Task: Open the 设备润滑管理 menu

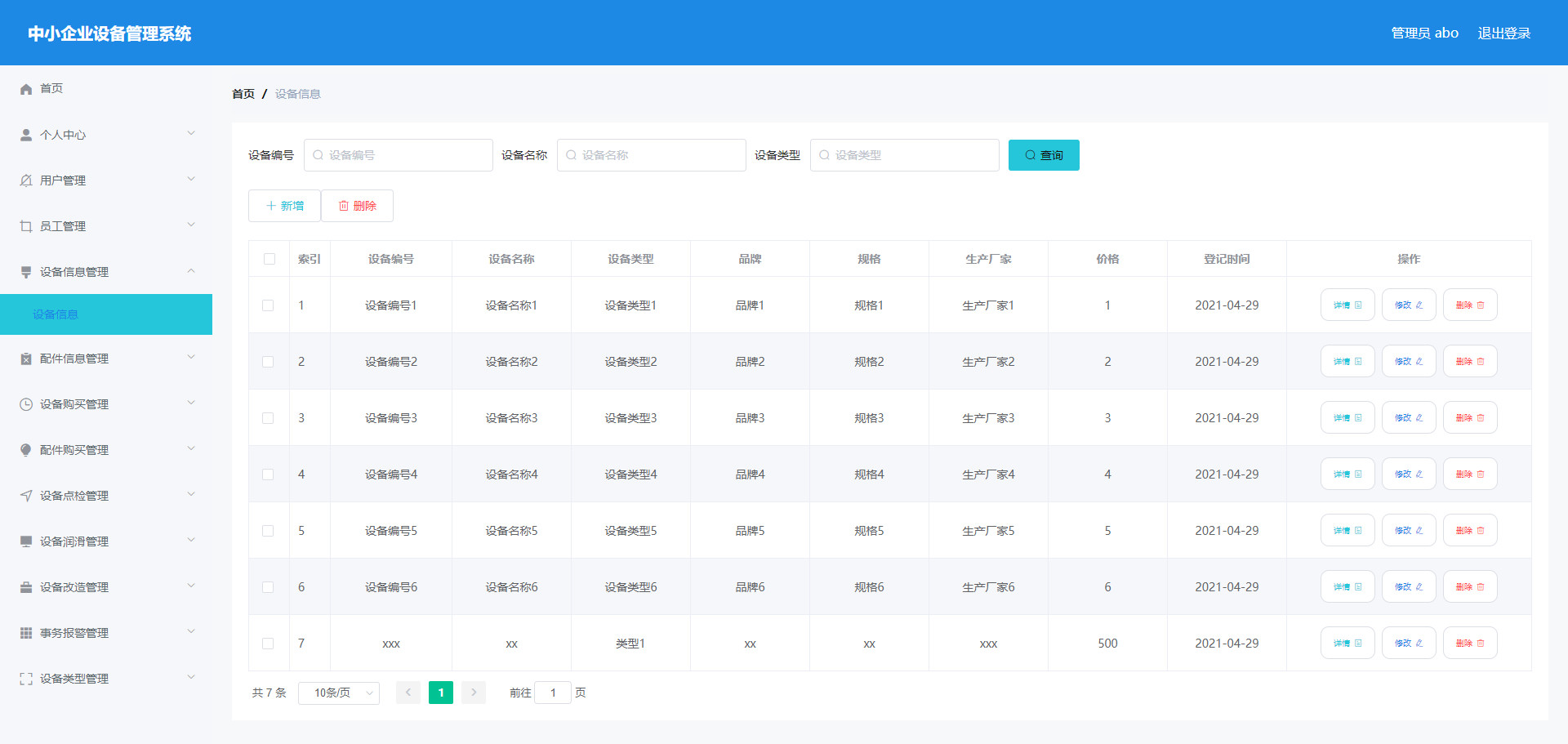Action: (x=106, y=541)
